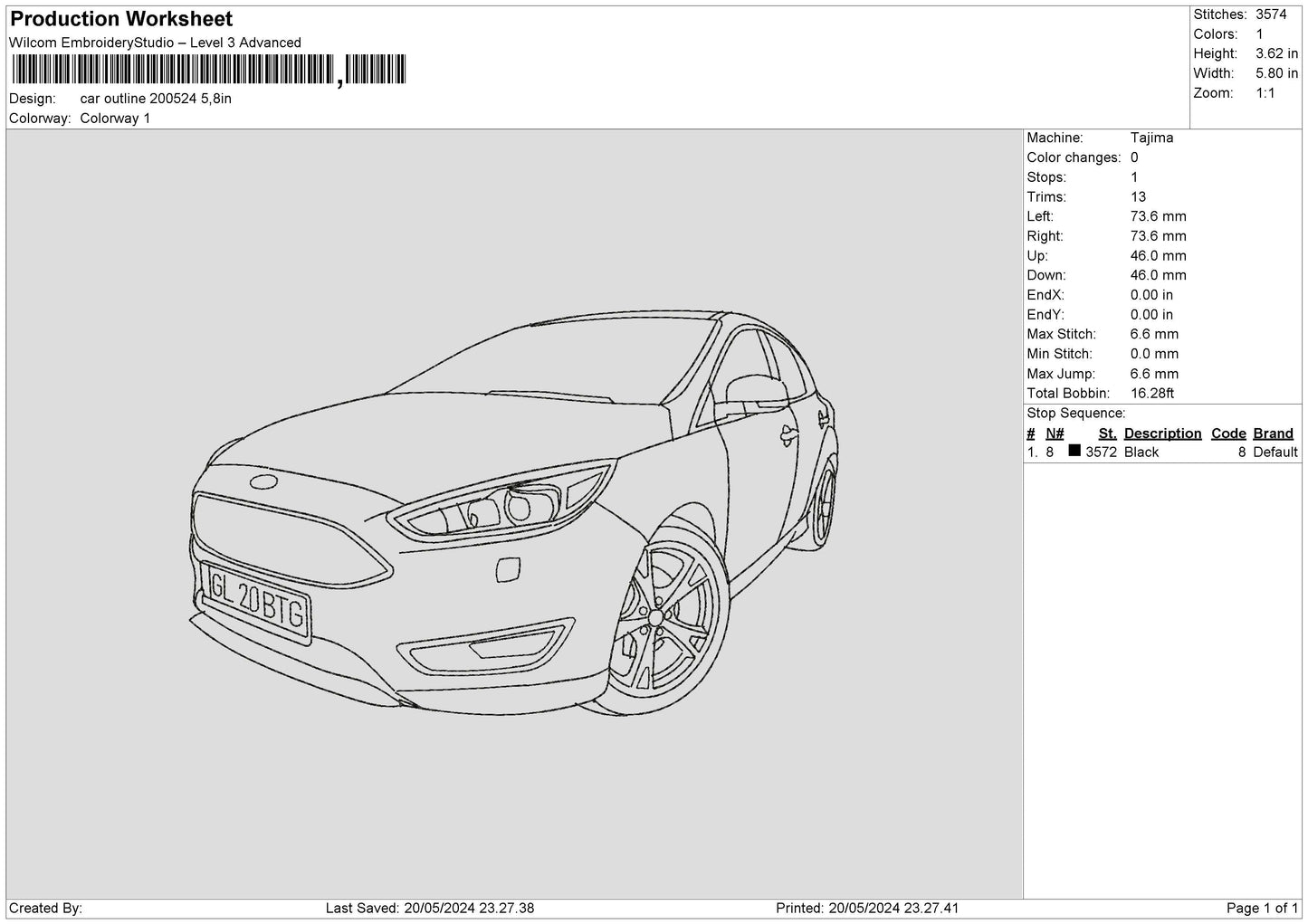The width and height of the screenshot is (1308, 924).
Task: Select the Max Stitch value 6.6 mm
Action: (x=1154, y=335)
